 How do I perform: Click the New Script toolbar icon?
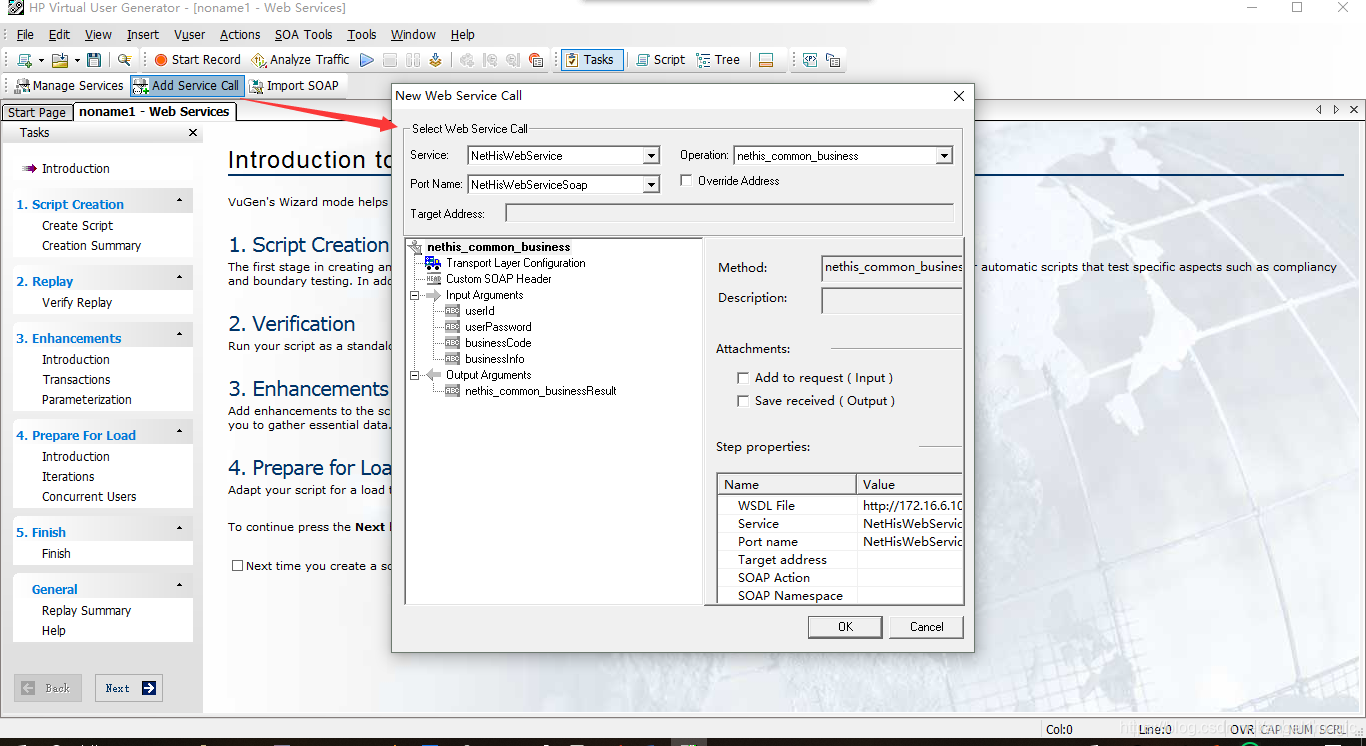click(24, 60)
